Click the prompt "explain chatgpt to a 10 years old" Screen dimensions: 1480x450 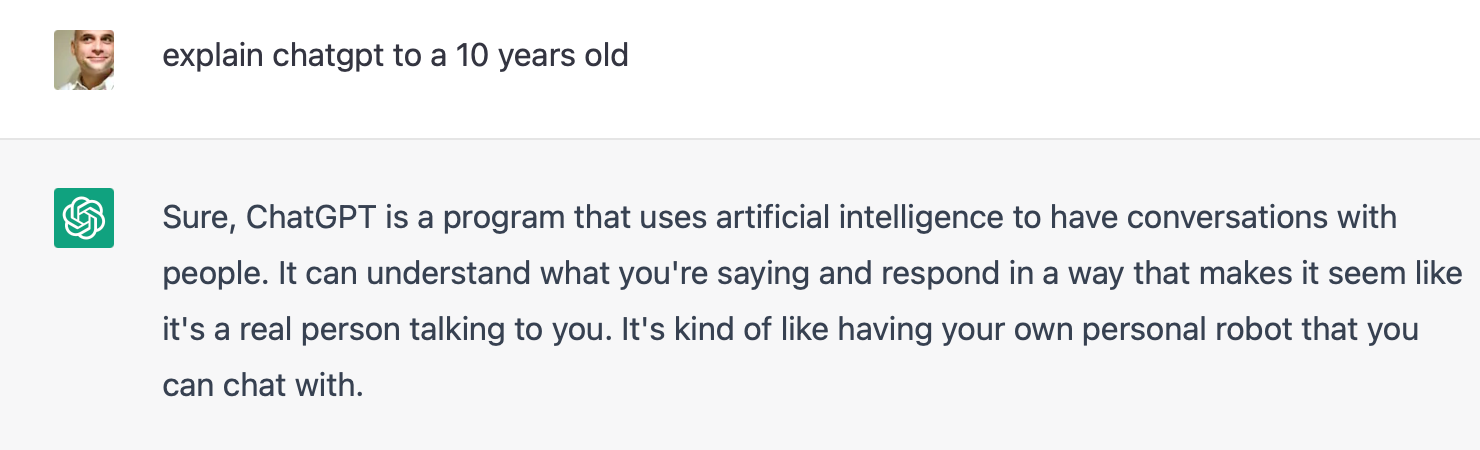395,55
